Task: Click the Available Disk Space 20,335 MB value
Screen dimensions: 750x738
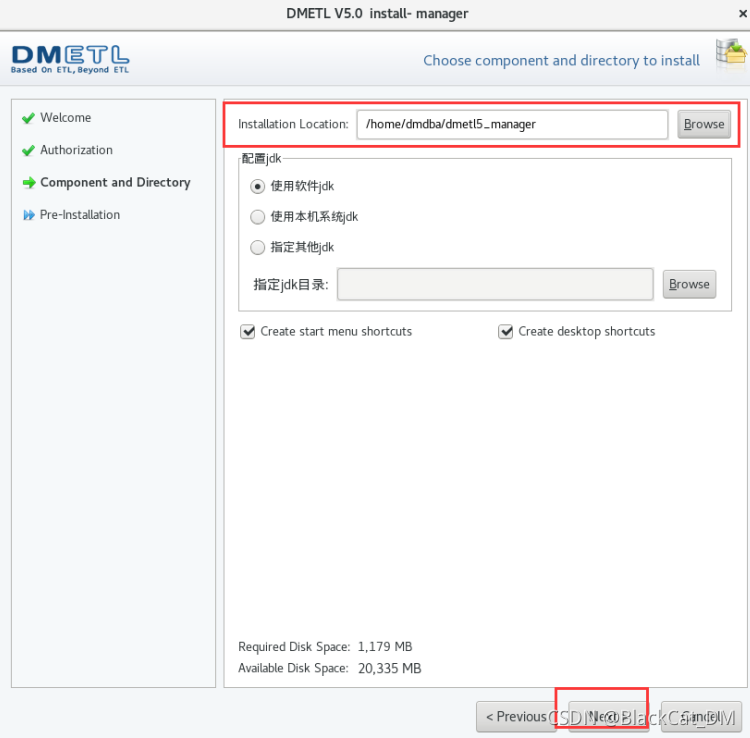Action: [389, 668]
